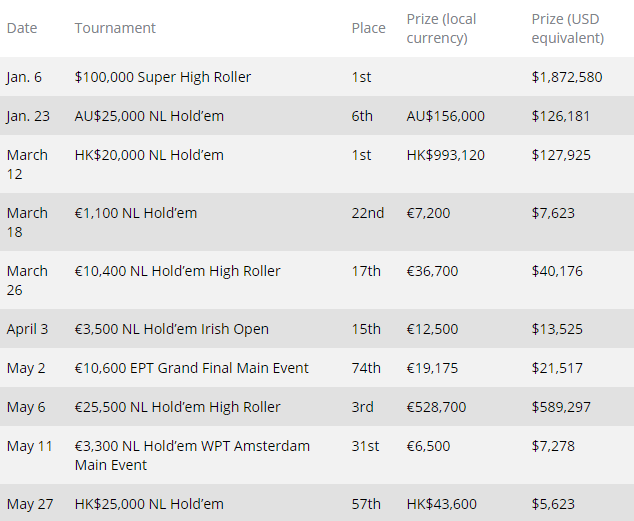Click the 74th place cell
This screenshot has width=634, height=521.
366,368
